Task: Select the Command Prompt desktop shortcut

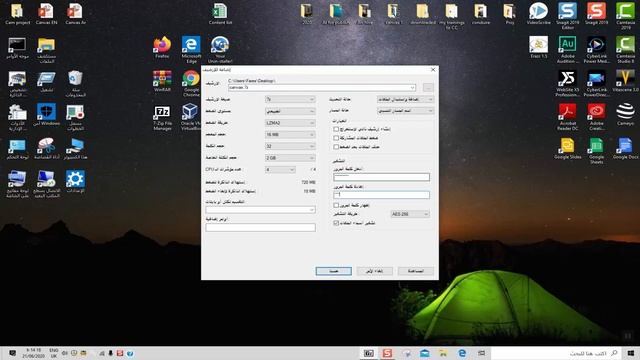Action: [17, 47]
